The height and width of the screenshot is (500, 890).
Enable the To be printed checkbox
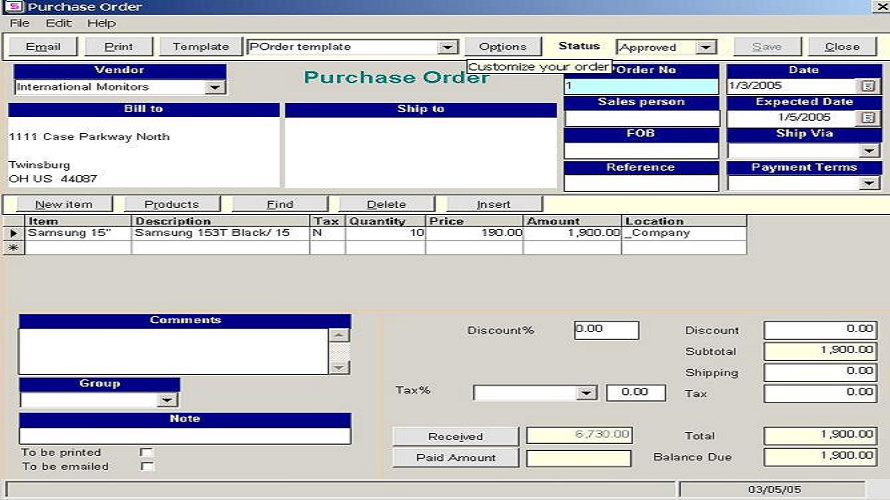[x=146, y=452]
